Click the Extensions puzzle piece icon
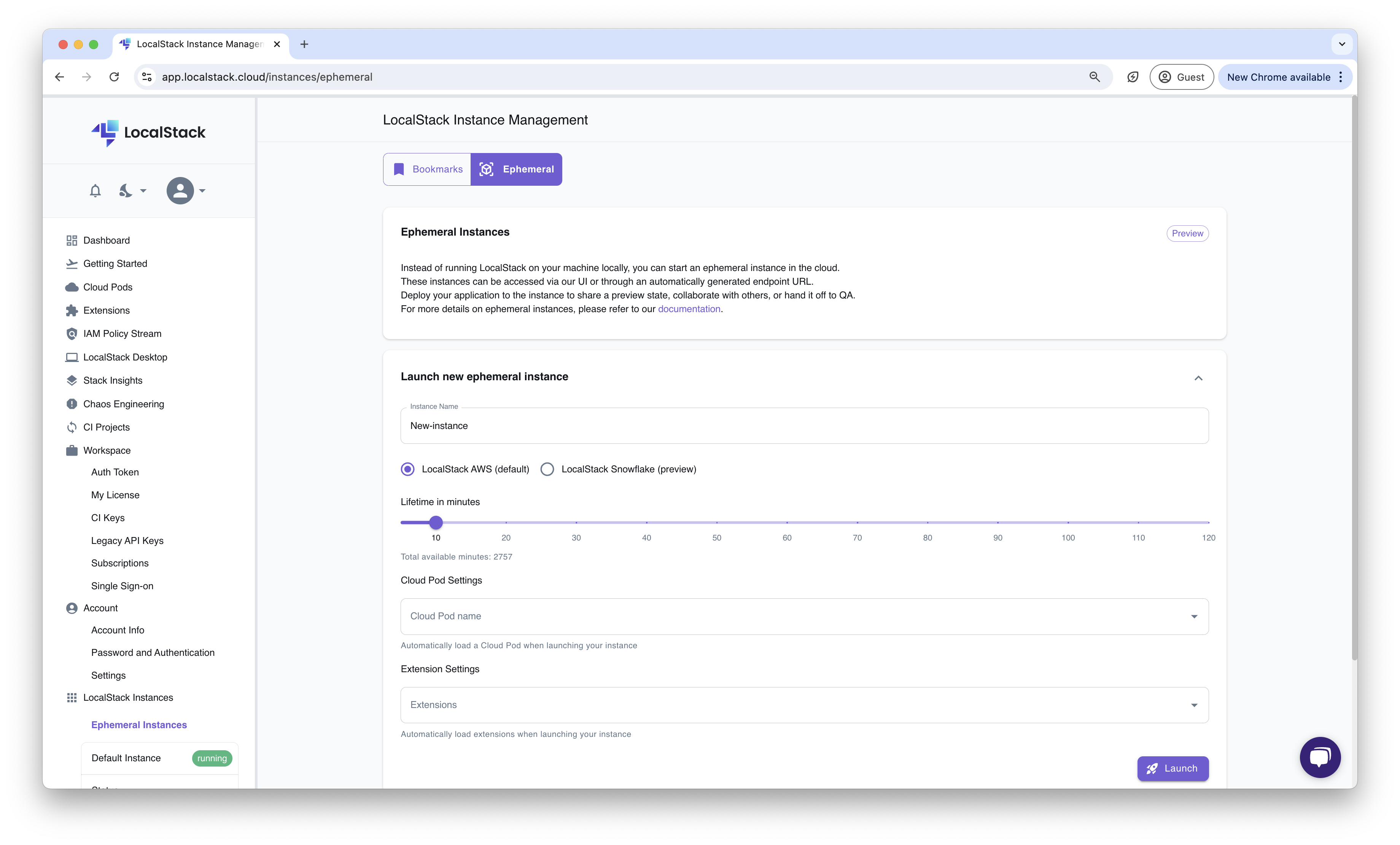The height and width of the screenshot is (845, 1400). pyautogui.click(x=72, y=311)
